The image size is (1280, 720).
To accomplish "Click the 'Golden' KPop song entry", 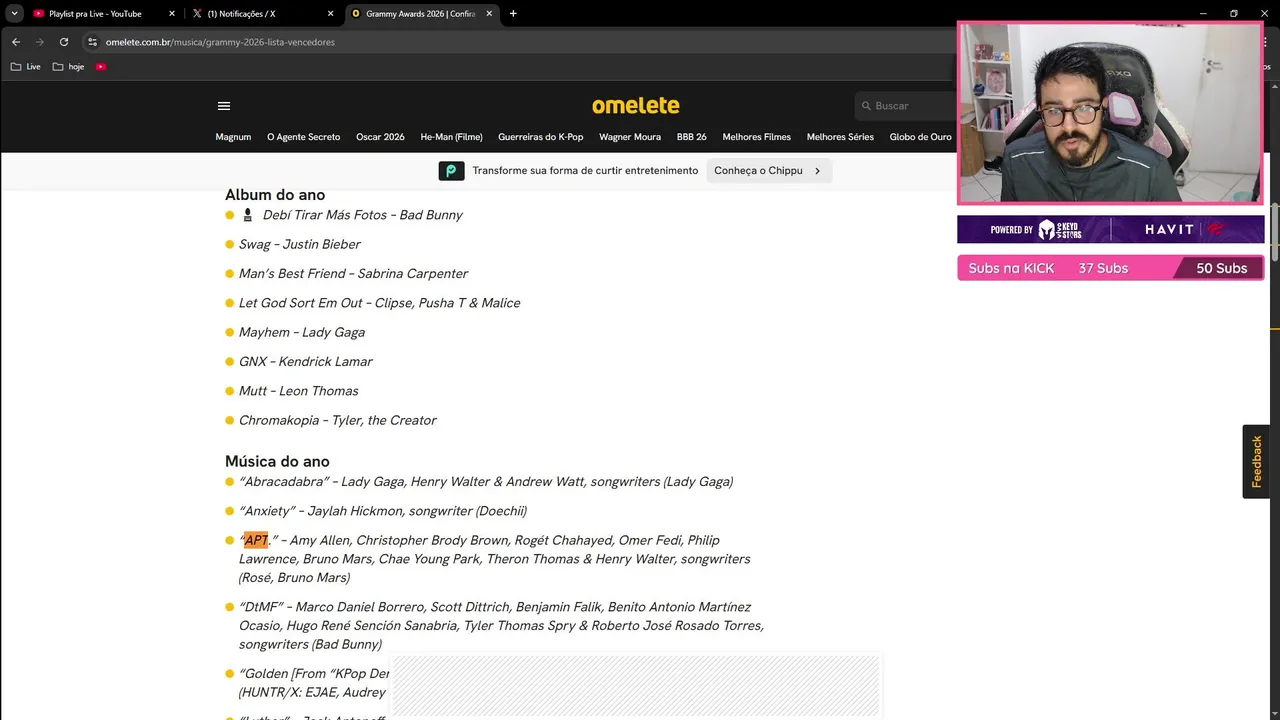I will (313, 683).
